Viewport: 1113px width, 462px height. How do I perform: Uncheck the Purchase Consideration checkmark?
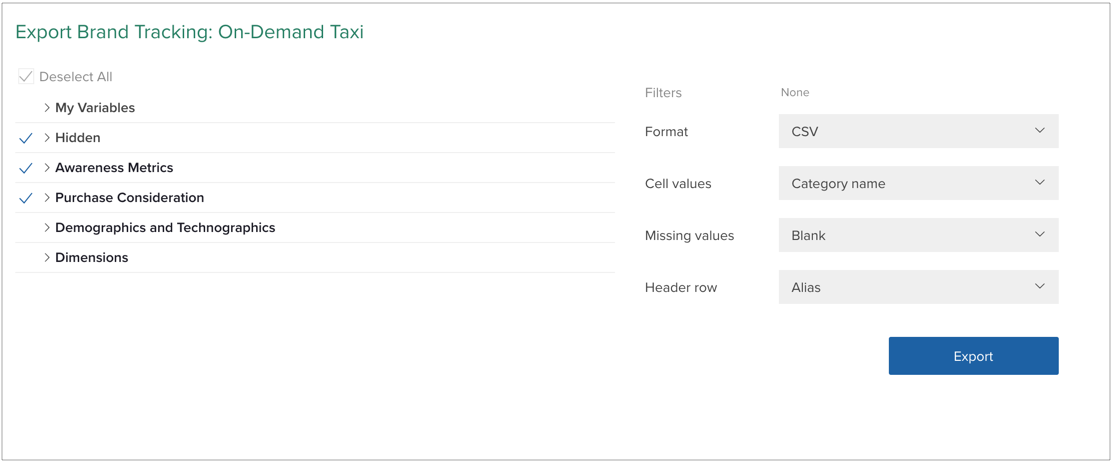(x=26, y=198)
